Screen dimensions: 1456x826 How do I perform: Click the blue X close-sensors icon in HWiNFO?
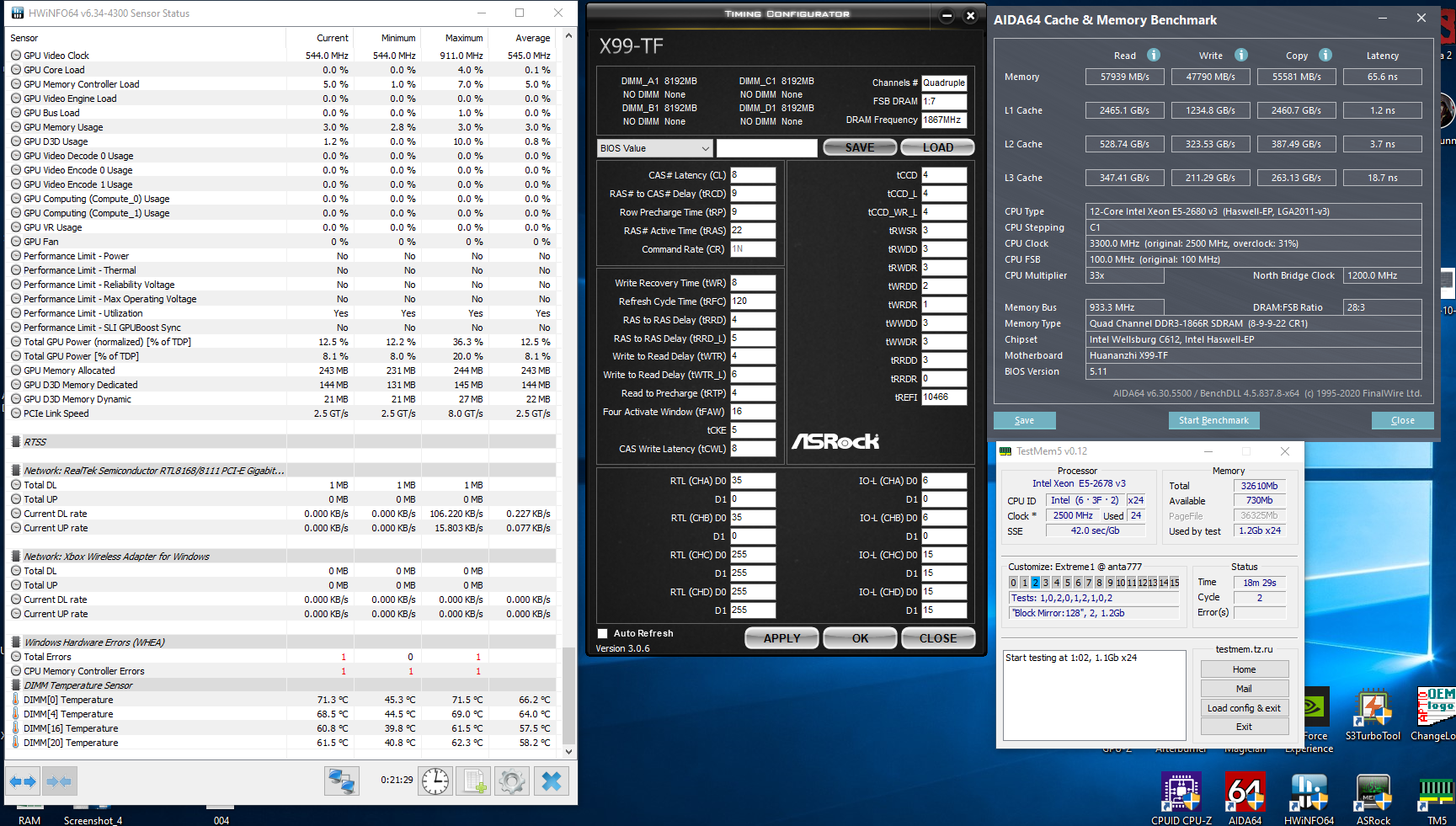[x=552, y=781]
